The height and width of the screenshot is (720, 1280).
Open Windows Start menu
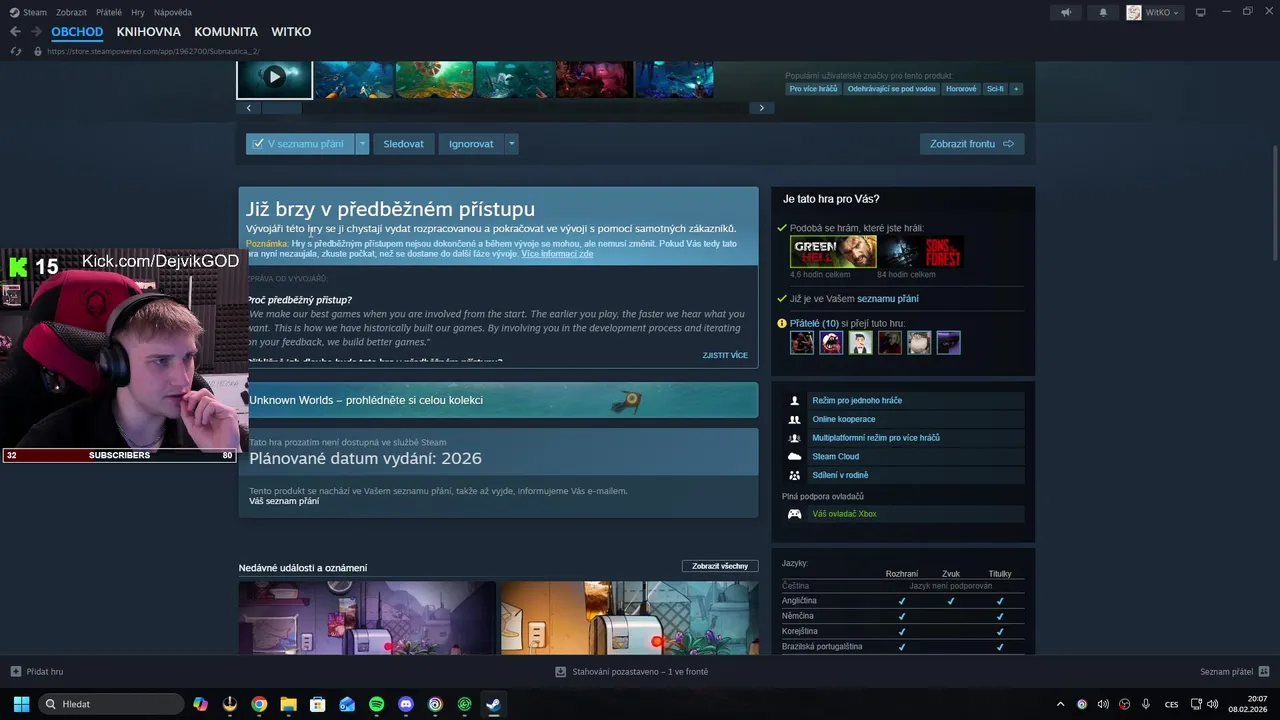point(21,704)
